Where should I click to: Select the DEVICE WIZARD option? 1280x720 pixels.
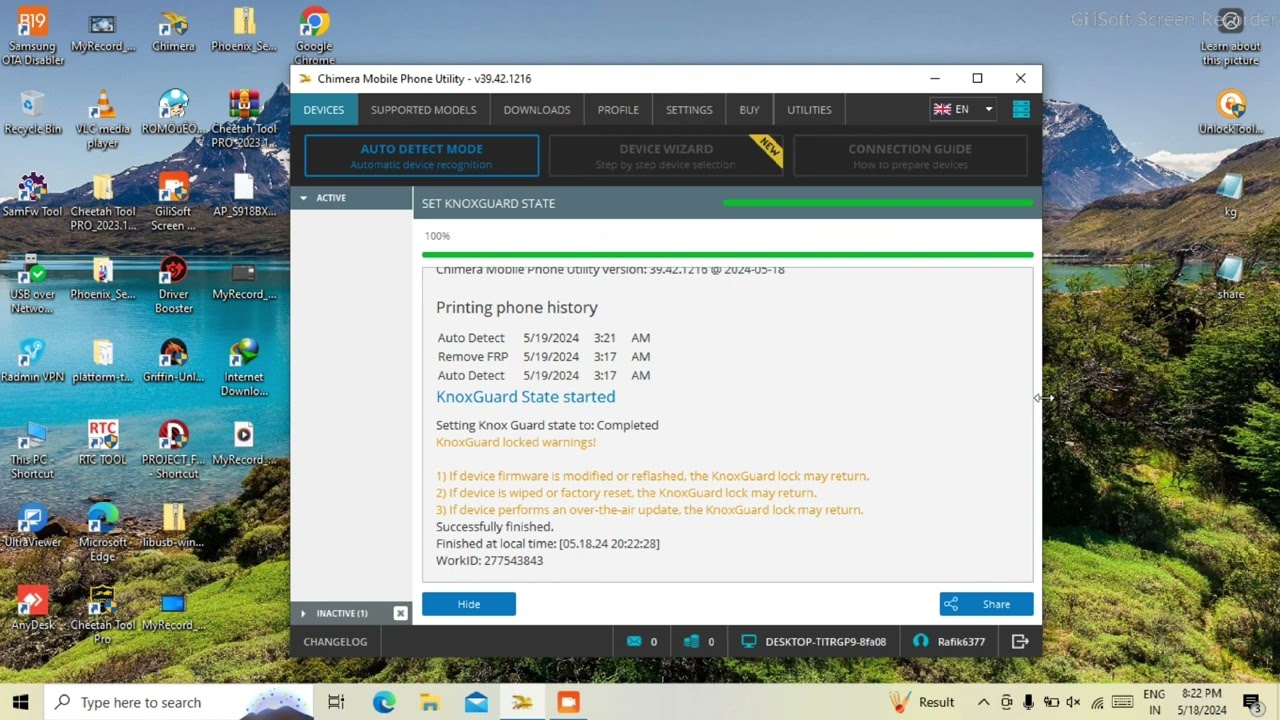[666, 156]
